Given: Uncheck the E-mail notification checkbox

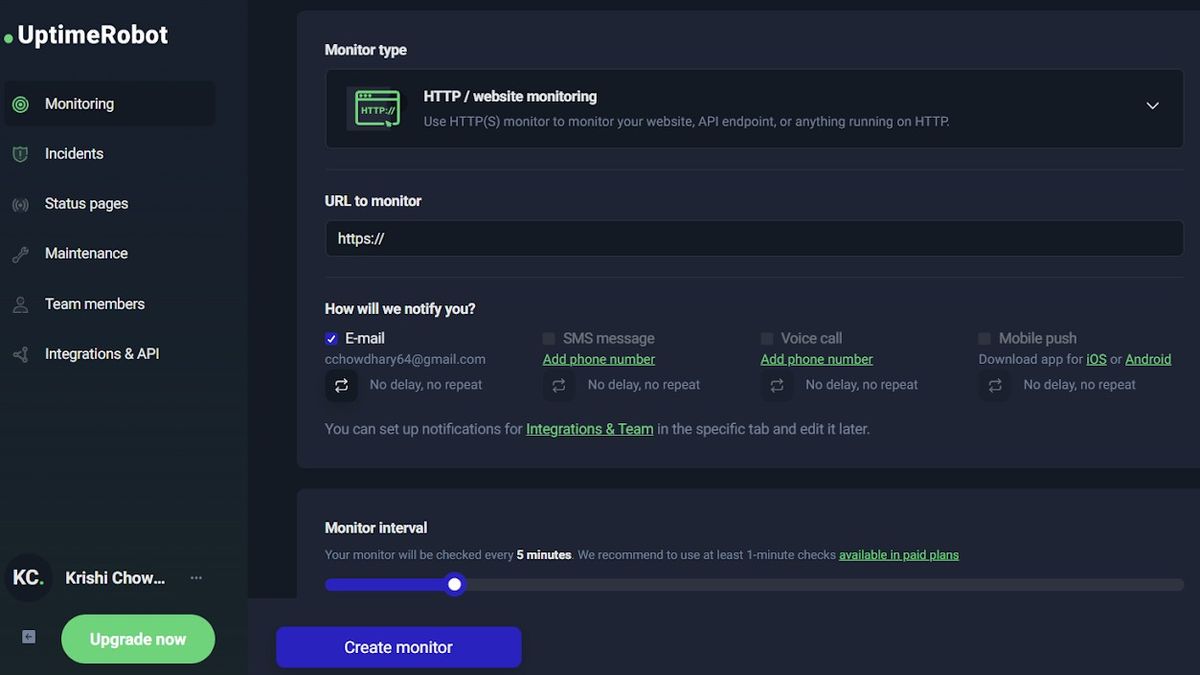Looking at the screenshot, I should (x=331, y=338).
